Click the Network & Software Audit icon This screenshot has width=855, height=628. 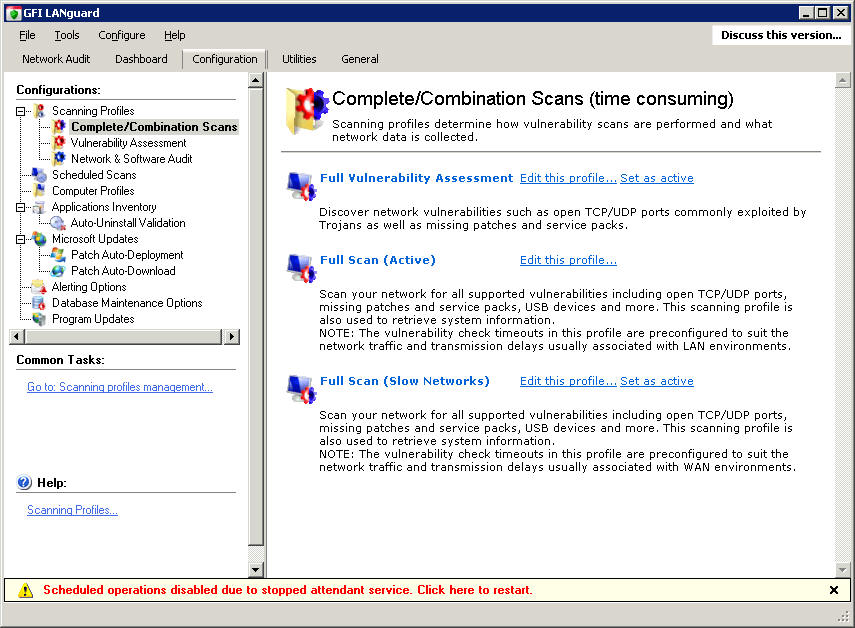point(59,159)
